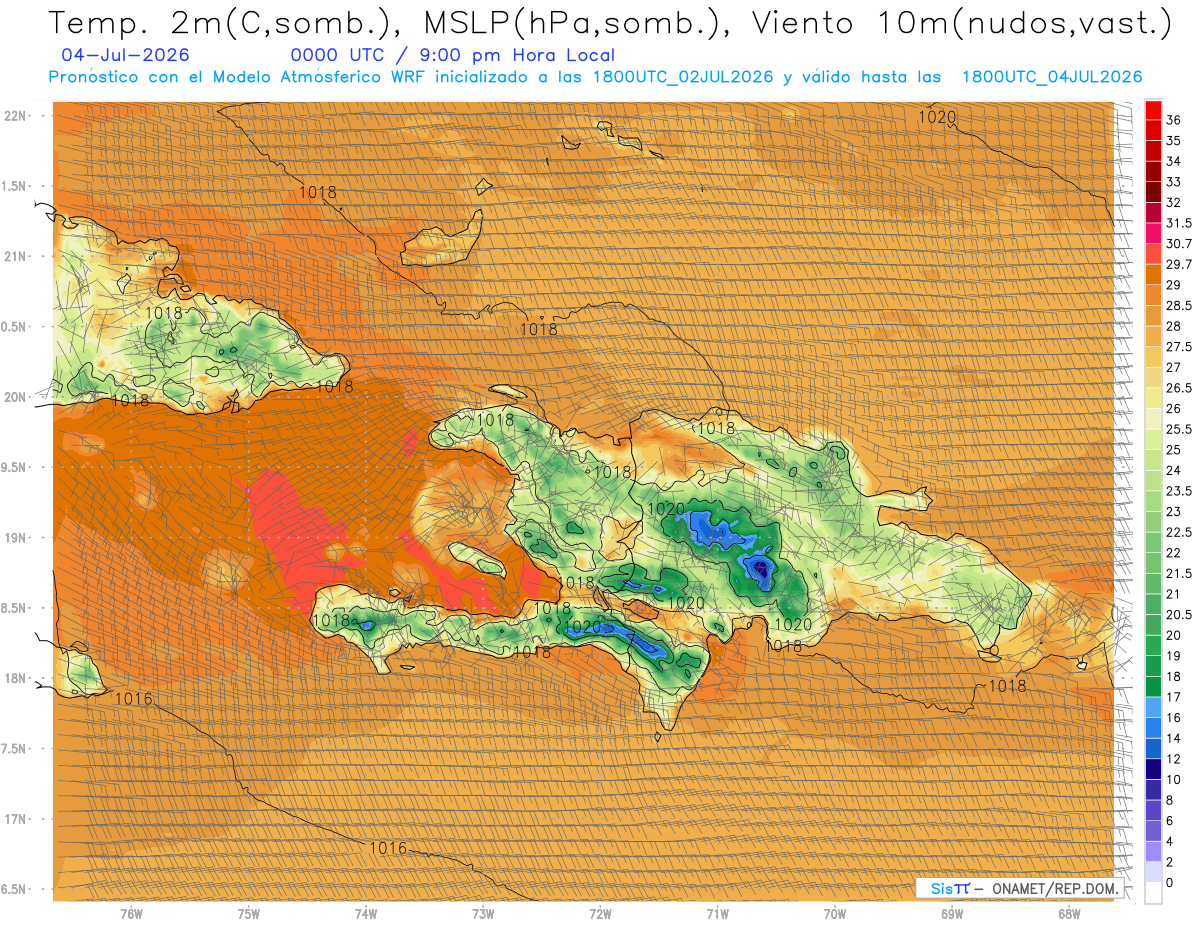Viewport: 1200px width, 927px height.
Task: Click the legend value 34
Action: pyautogui.click(x=1174, y=161)
